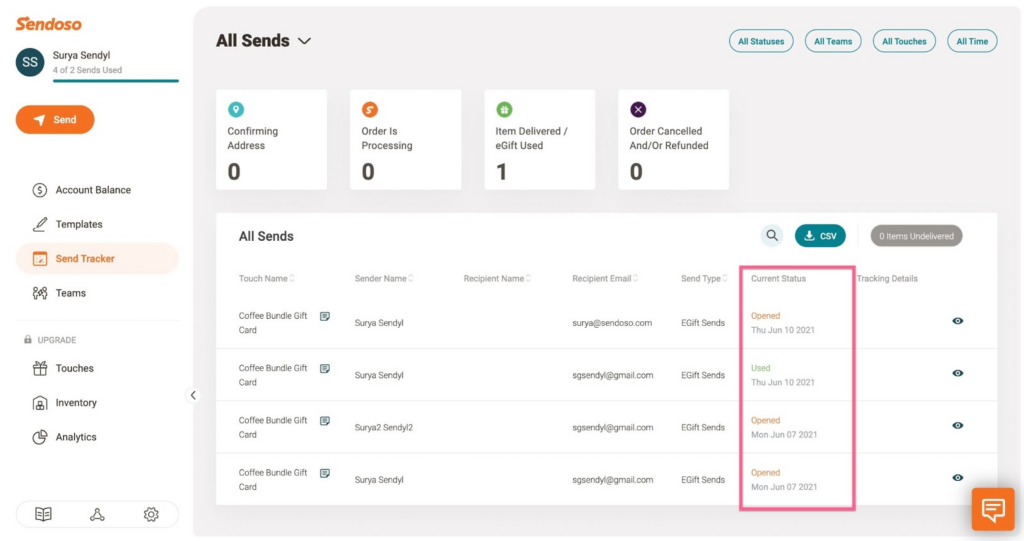This screenshot has height=541, width=1024.
Task: Click the green Used status text
Action: pyautogui.click(x=761, y=368)
